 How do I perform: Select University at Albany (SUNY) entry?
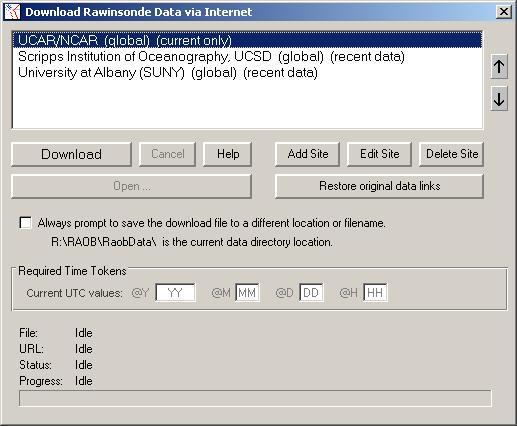pos(247,72)
